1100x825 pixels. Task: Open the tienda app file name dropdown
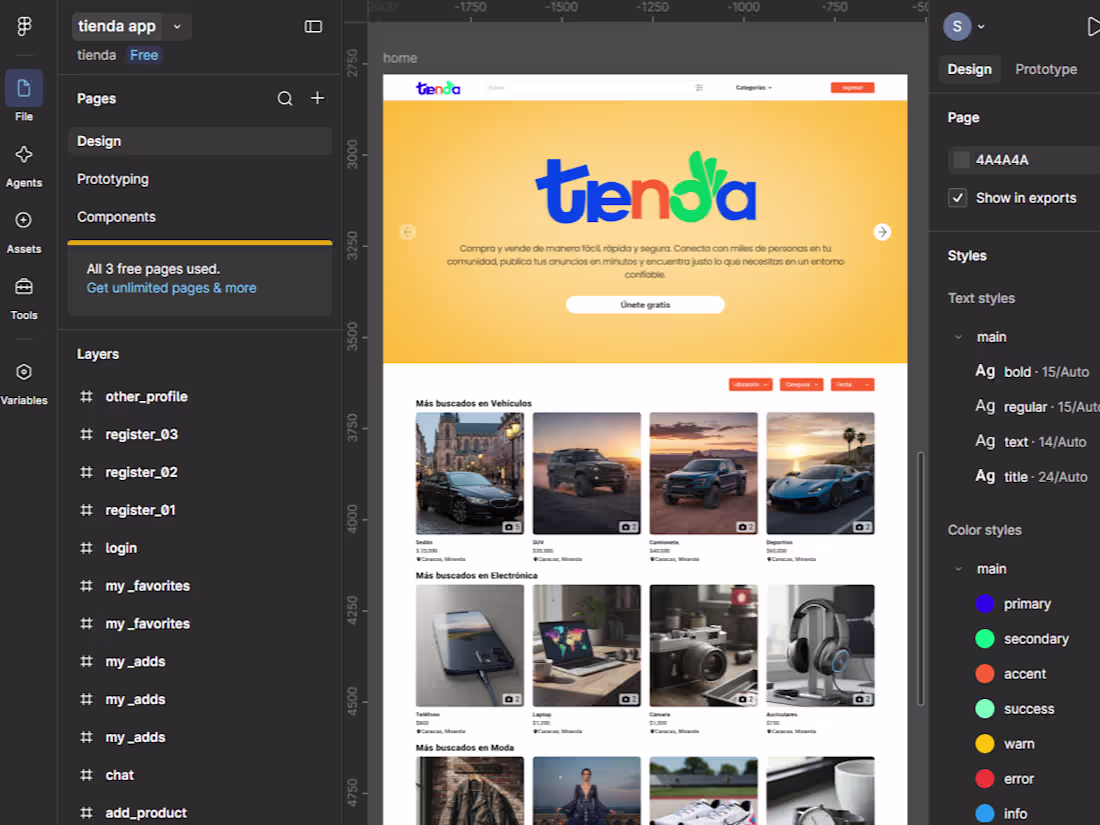point(177,27)
